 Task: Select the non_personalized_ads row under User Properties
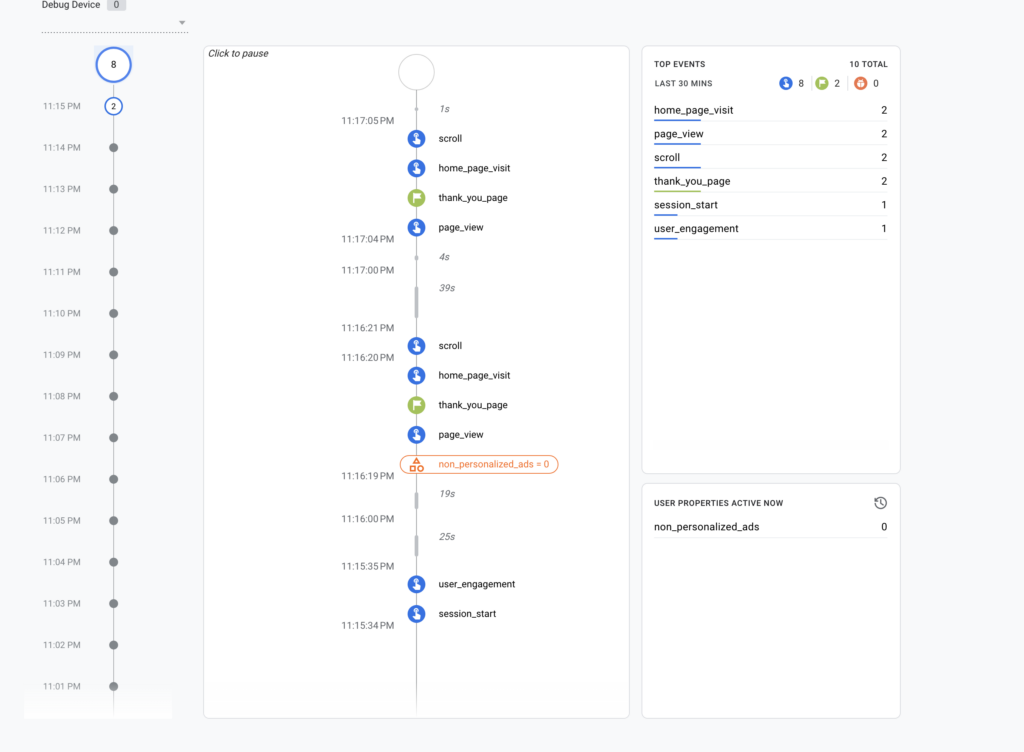click(706, 527)
